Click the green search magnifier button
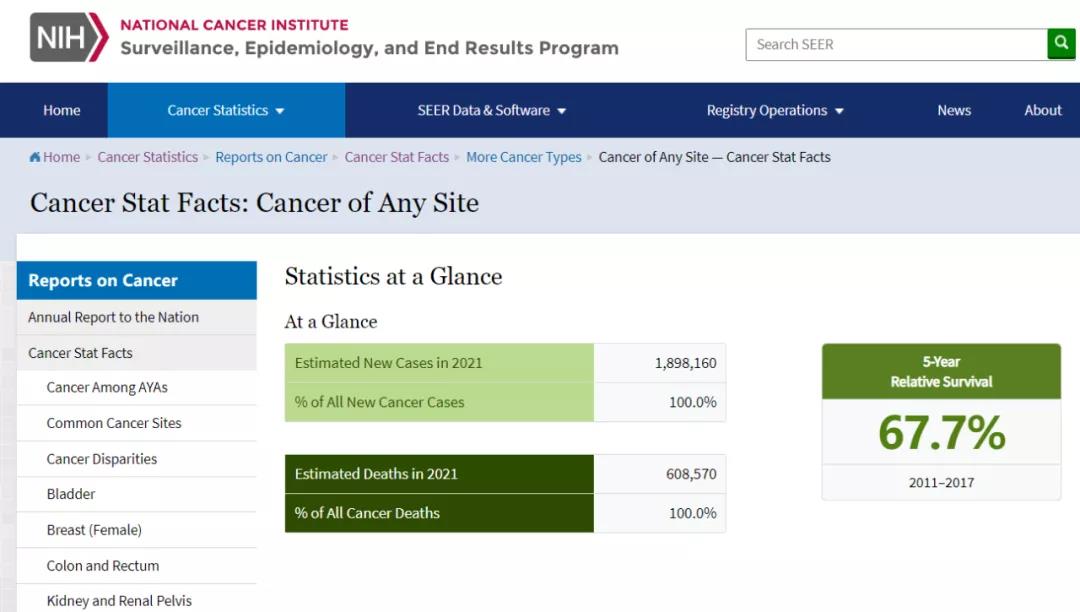 (x=1061, y=44)
